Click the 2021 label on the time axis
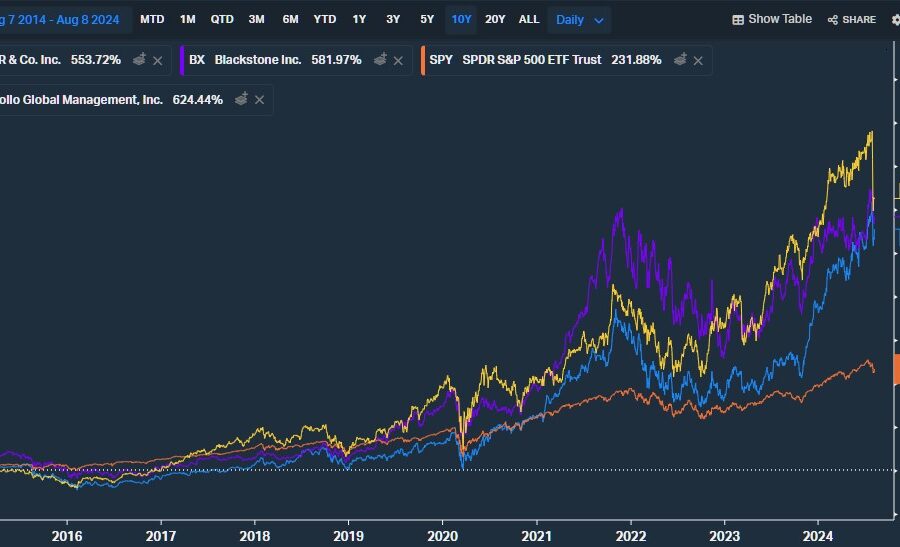This screenshot has width=900, height=547. point(537,537)
